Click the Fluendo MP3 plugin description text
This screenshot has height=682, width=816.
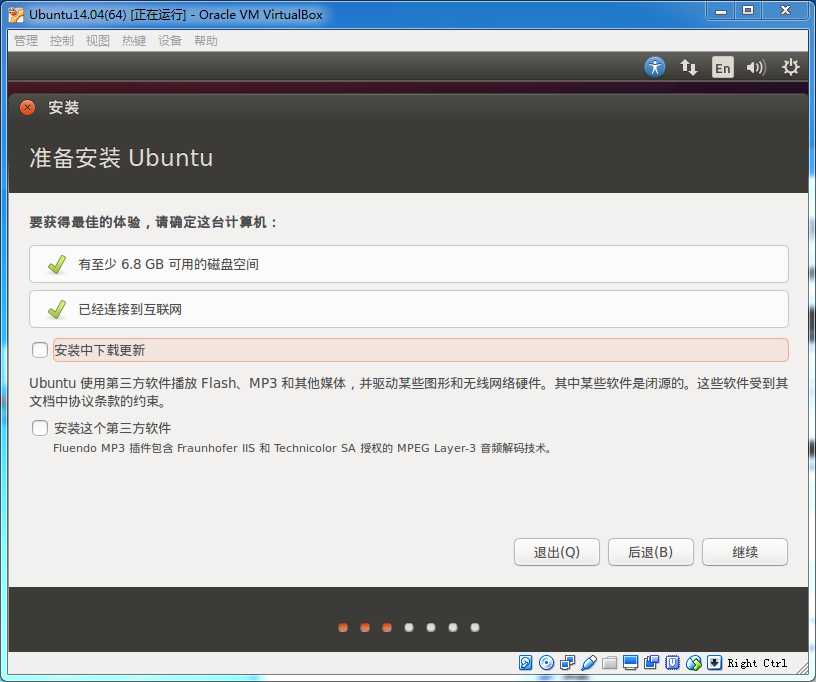tap(302, 448)
